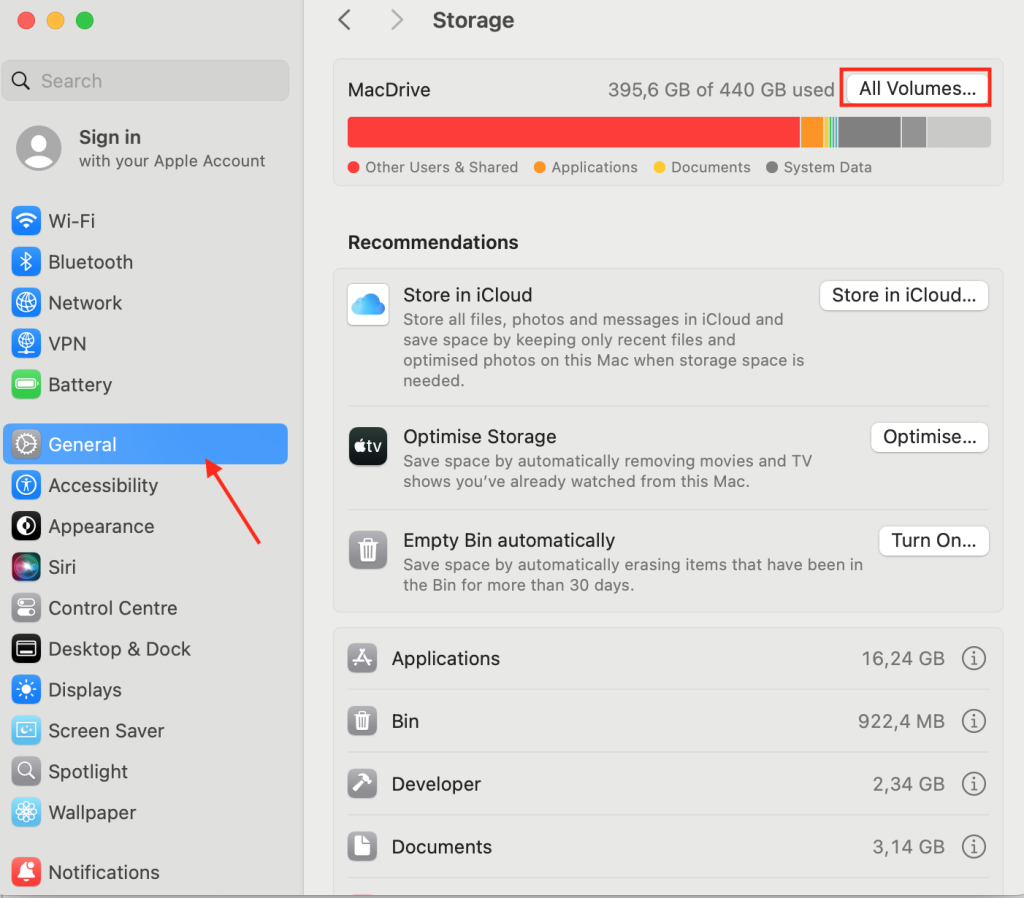
Task: Click the "MacDrive" volume name
Action: point(389,89)
